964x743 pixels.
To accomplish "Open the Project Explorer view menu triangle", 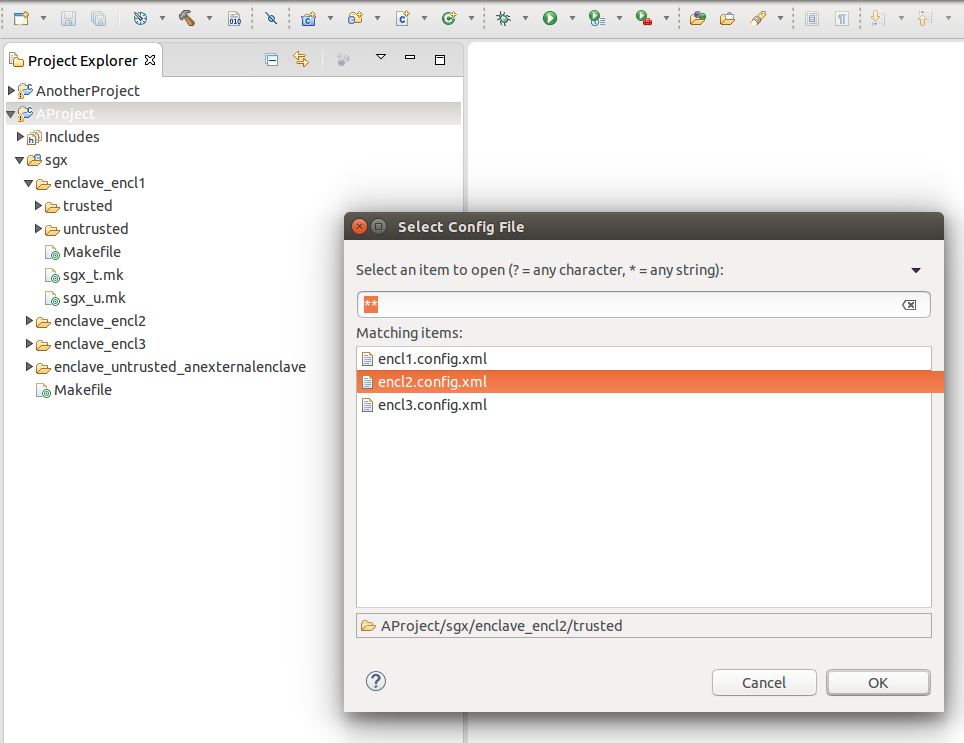I will pos(381,58).
